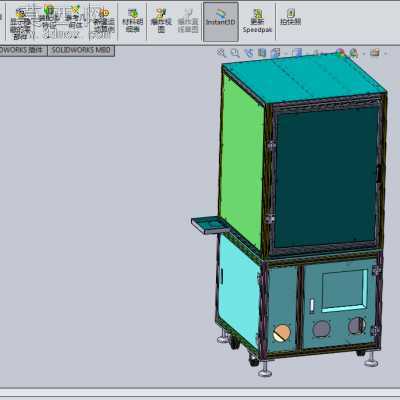The height and width of the screenshot is (400, 400).
Task: Toggle the Section View icon
Action: pyautogui.click(x=262, y=53)
